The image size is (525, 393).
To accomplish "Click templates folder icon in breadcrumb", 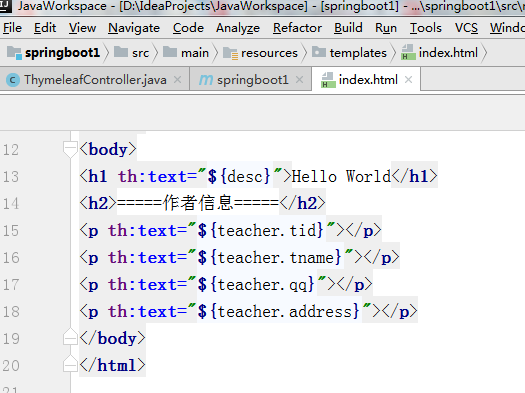I will pyautogui.click(x=319, y=52).
